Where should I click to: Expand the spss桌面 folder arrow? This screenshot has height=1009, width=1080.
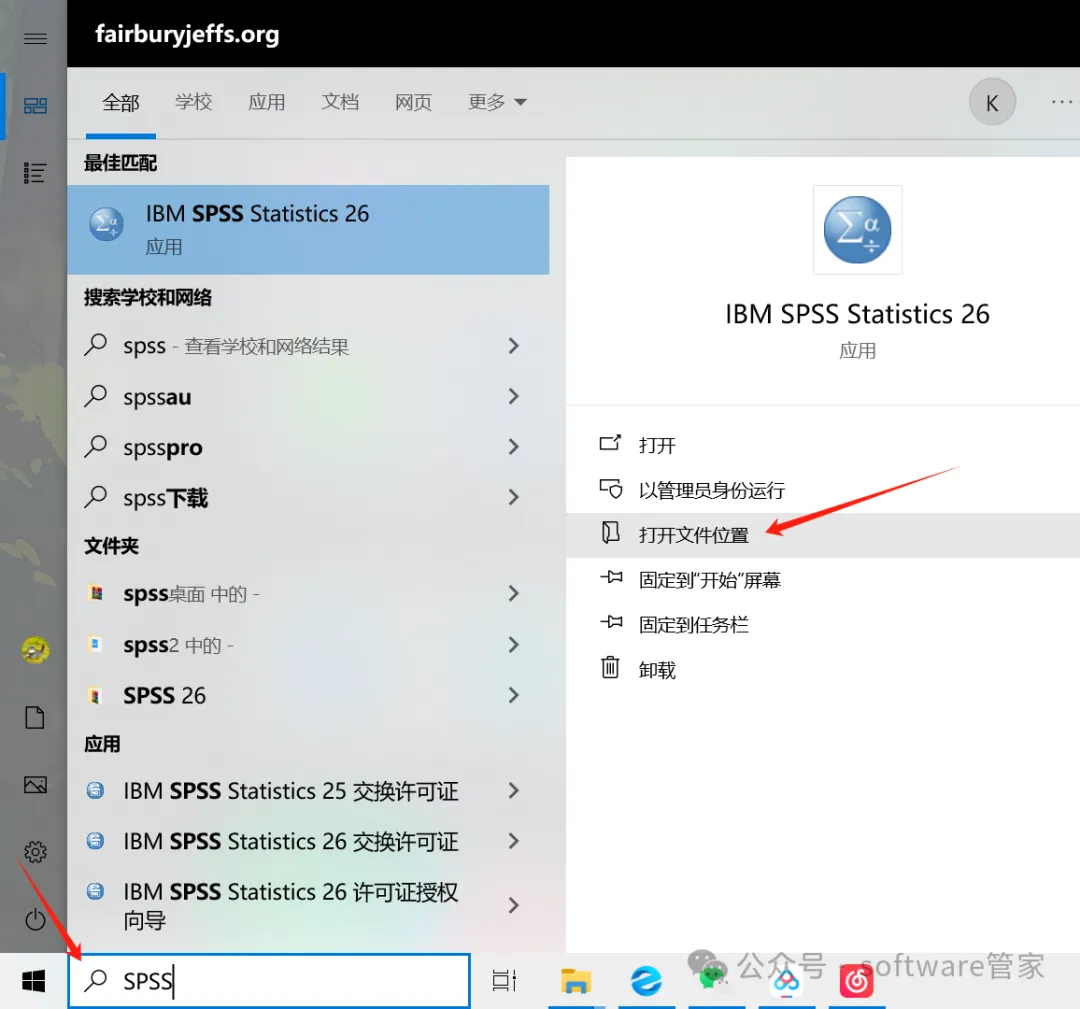pos(513,594)
